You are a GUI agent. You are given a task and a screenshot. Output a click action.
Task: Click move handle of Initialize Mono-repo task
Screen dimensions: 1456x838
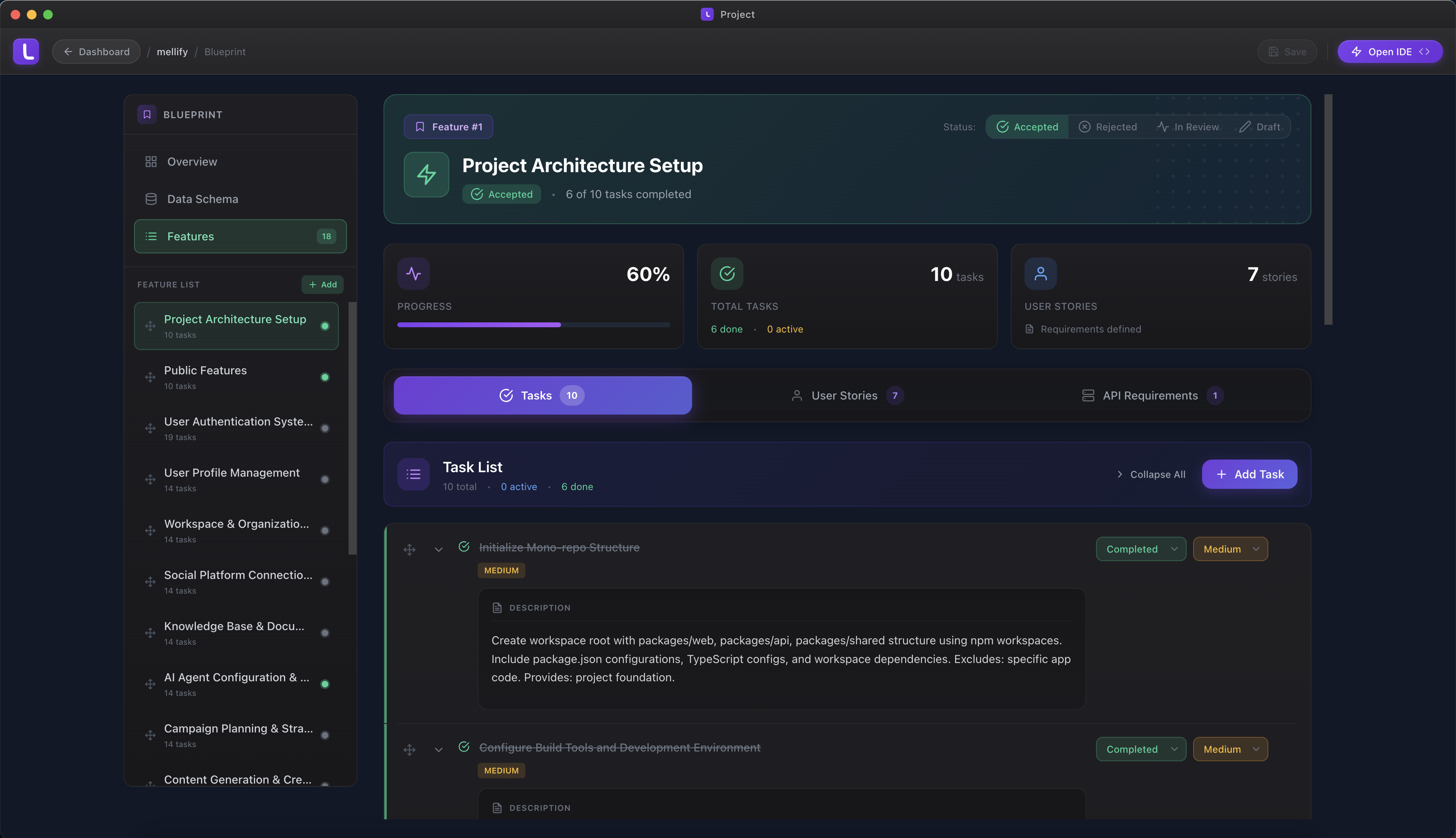409,549
